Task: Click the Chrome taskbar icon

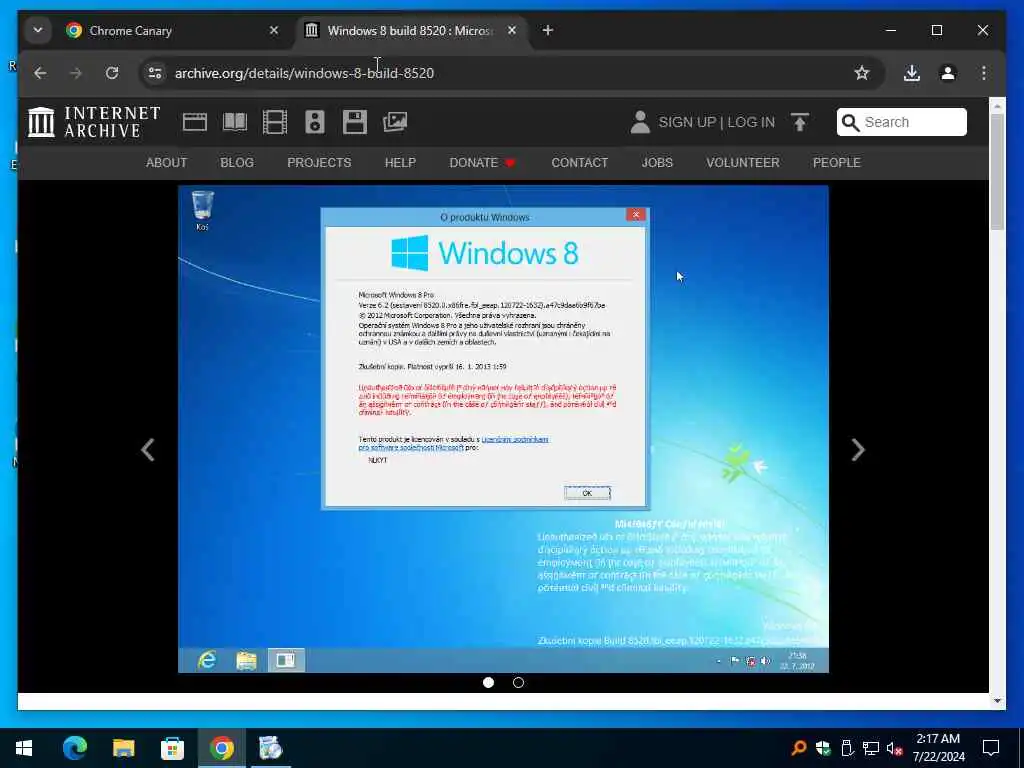Action: pyautogui.click(x=222, y=748)
